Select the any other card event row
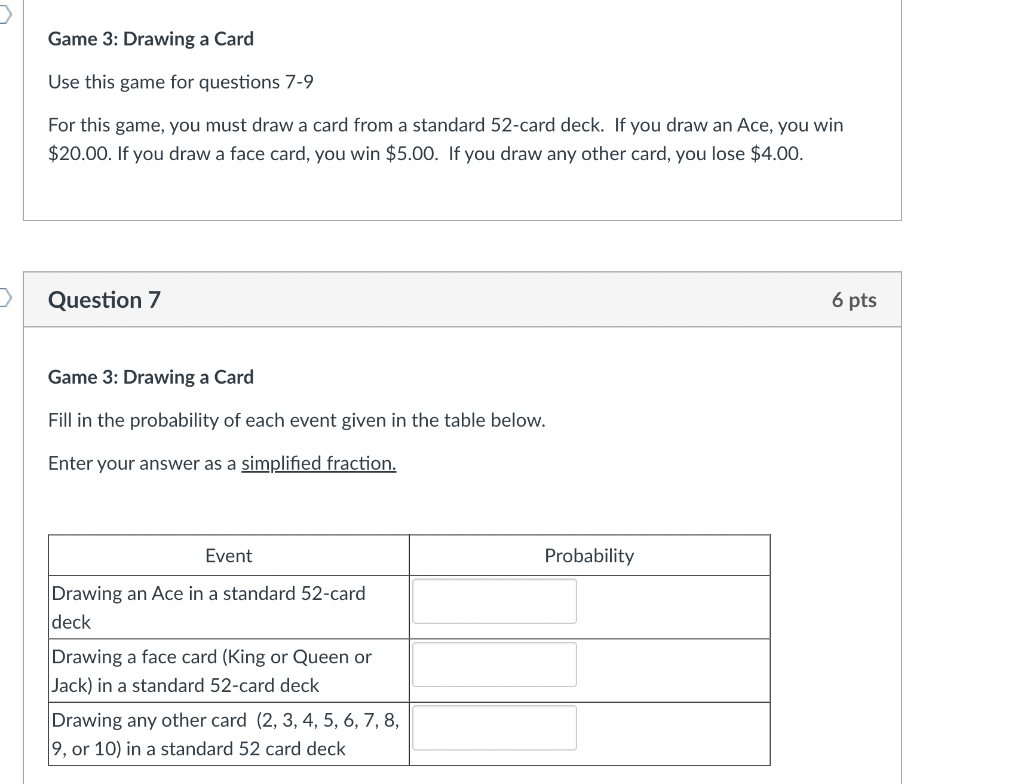The width and height of the screenshot is (1024, 784). (x=228, y=733)
